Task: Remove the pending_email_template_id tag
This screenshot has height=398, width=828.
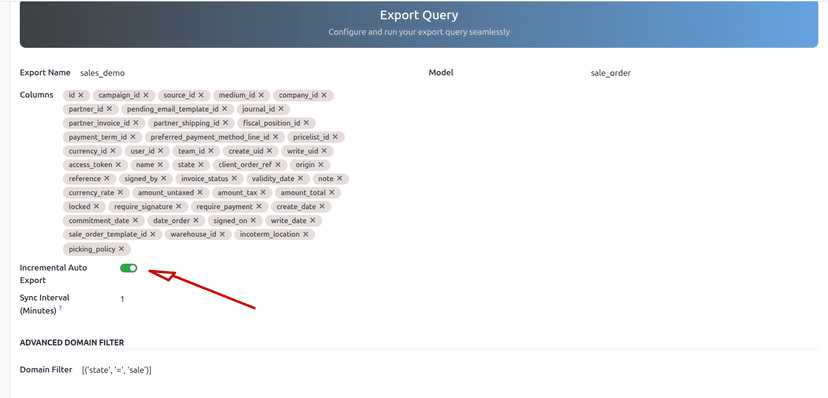Action: [224, 109]
